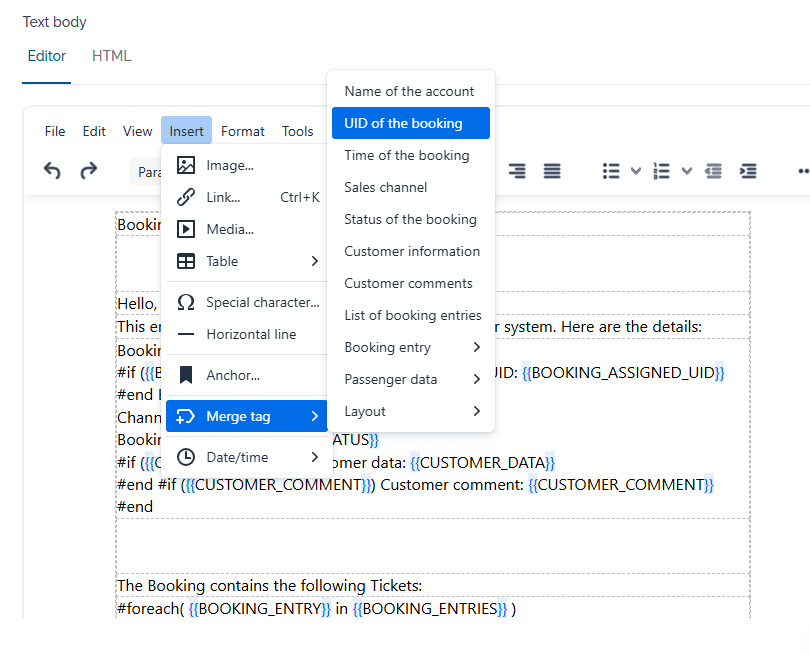The height and width of the screenshot is (655, 810).
Task: Click the Redo arrow icon
Action: [88, 170]
